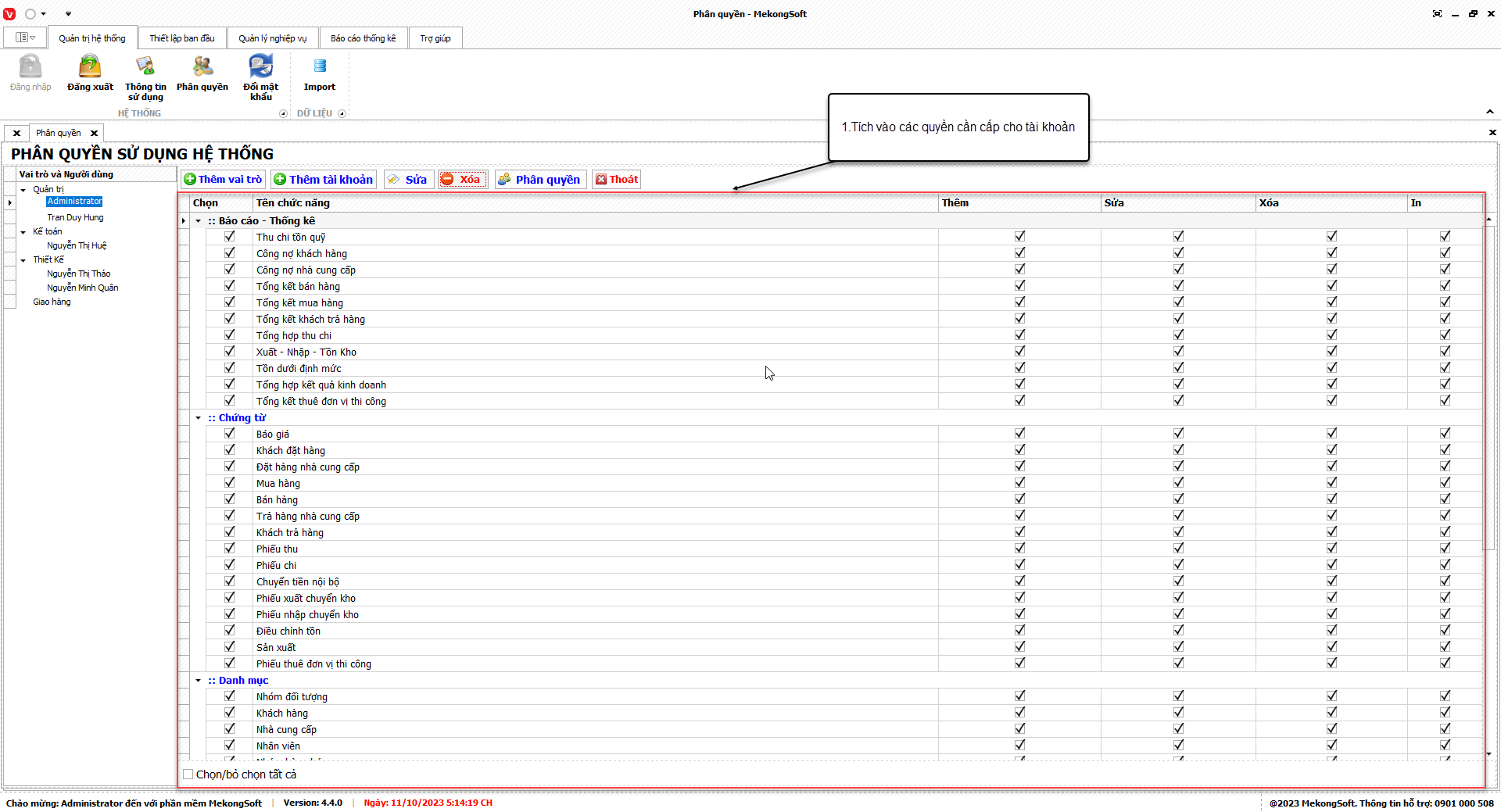
Task: Uncheck Chọn for Báo giá row
Action: tap(230, 434)
